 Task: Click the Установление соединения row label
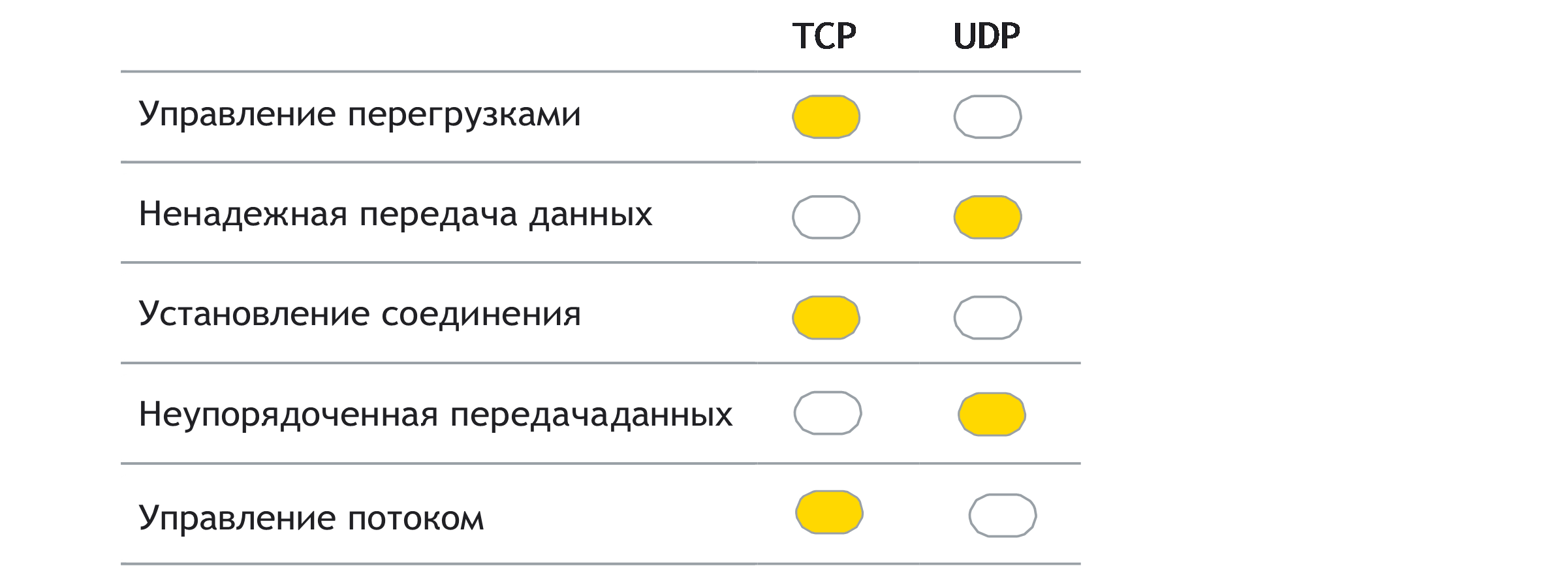(360, 315)
